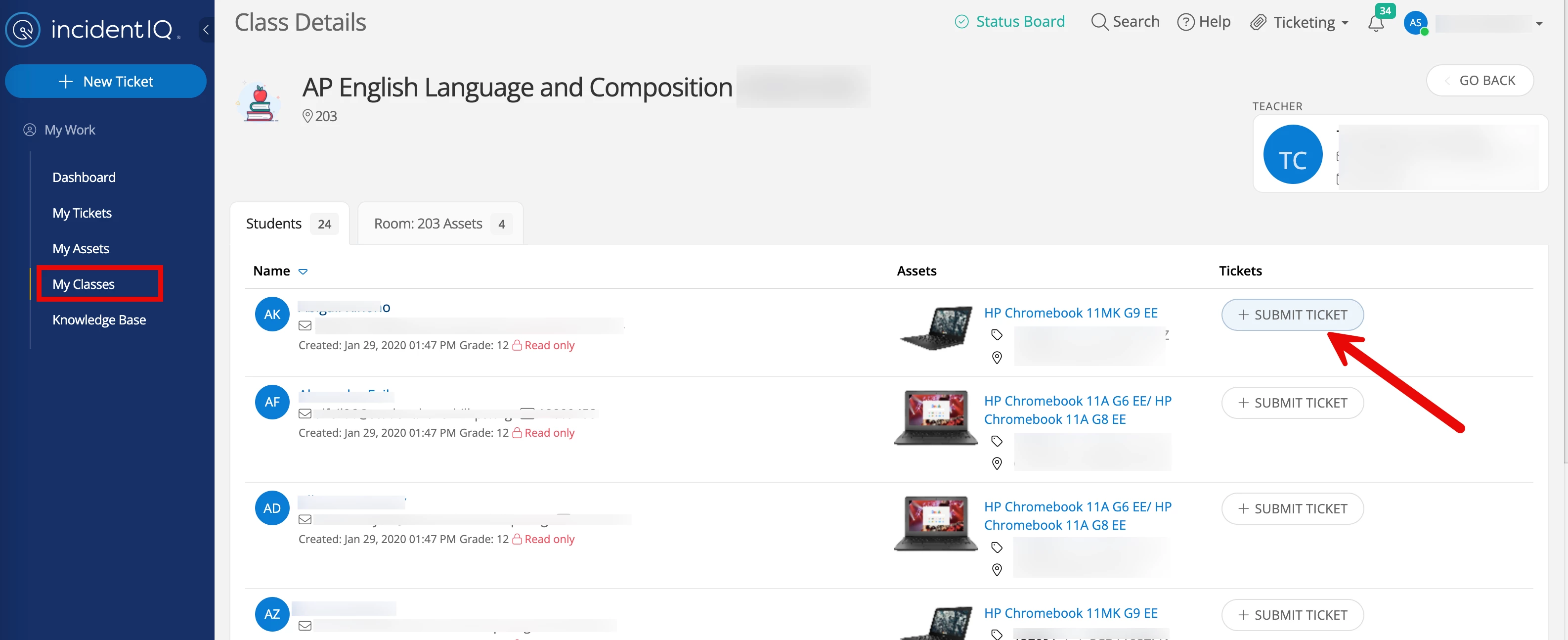Create a New Ticket

pyautogui.click(x=105, y=82)
